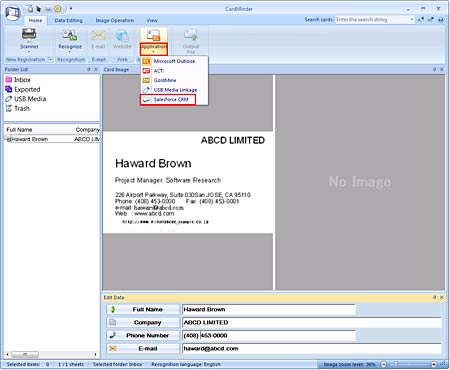The width and height of the screenshot is (450, 370).
Task: Click the E-mail address input field
Action: tap(312, 348)
